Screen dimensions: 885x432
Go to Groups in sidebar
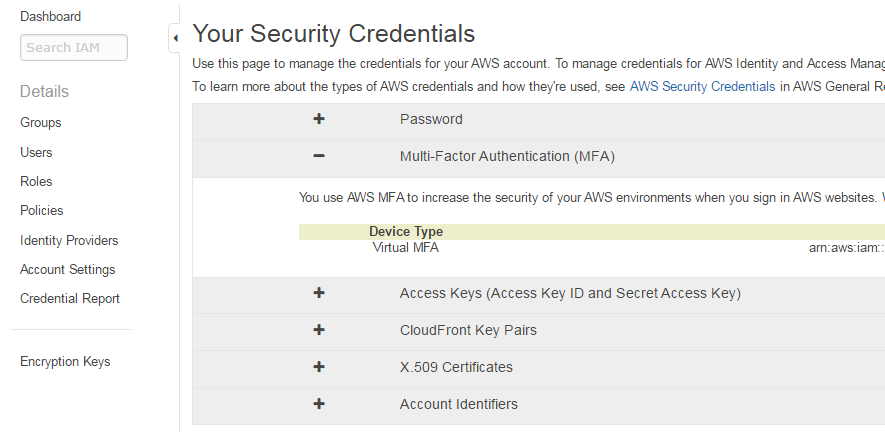(41, 123)
